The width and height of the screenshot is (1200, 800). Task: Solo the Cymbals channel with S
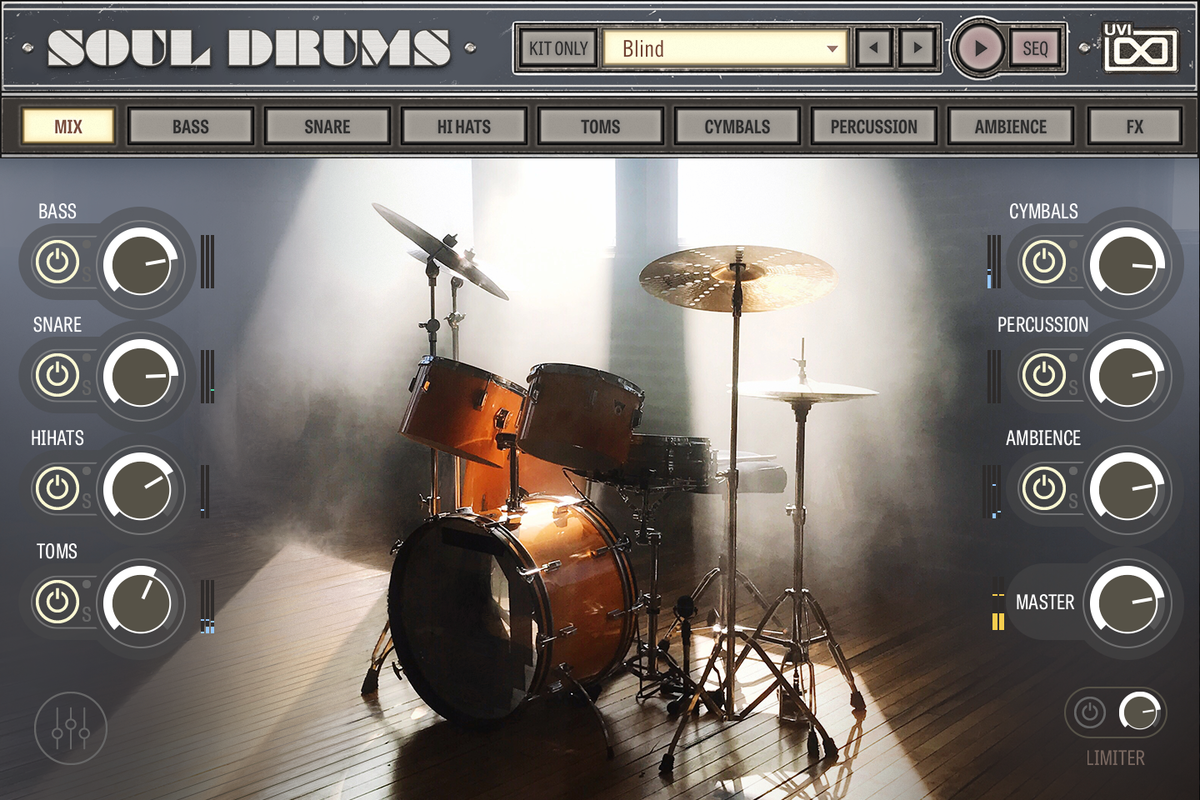coord(1073,274)
